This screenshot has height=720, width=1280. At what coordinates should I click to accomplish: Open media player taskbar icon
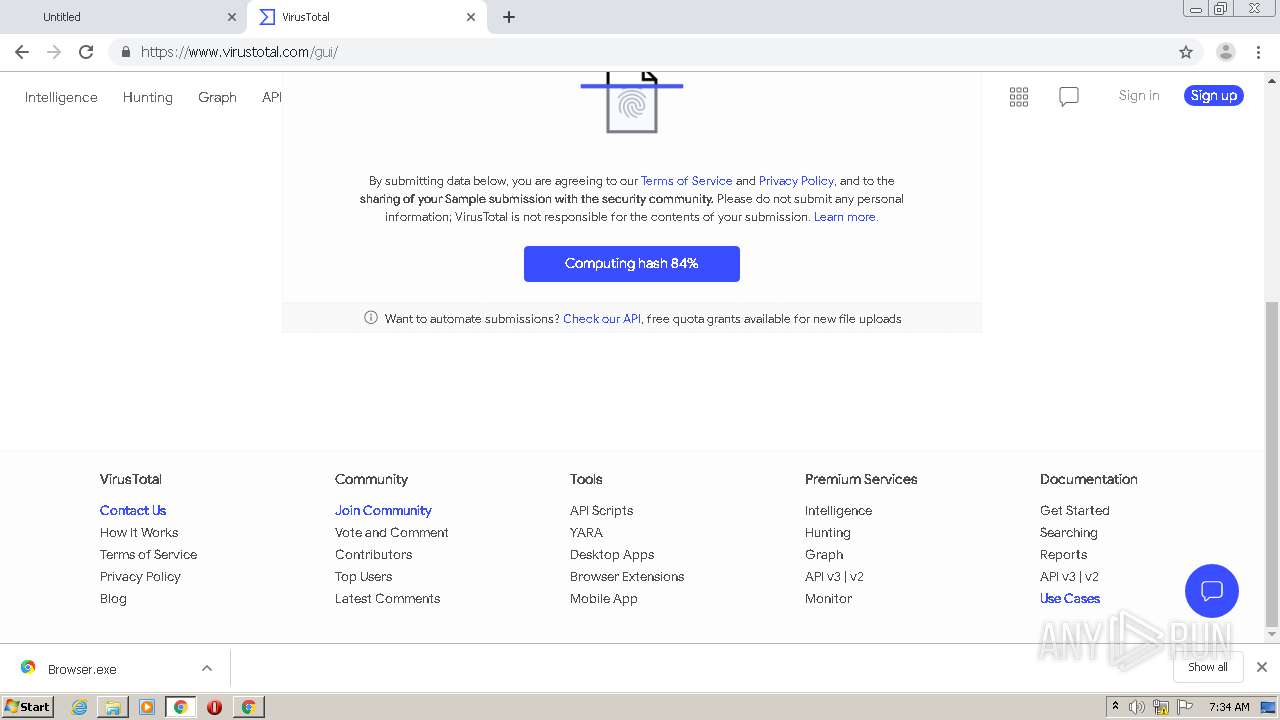(x=147, y=707)
